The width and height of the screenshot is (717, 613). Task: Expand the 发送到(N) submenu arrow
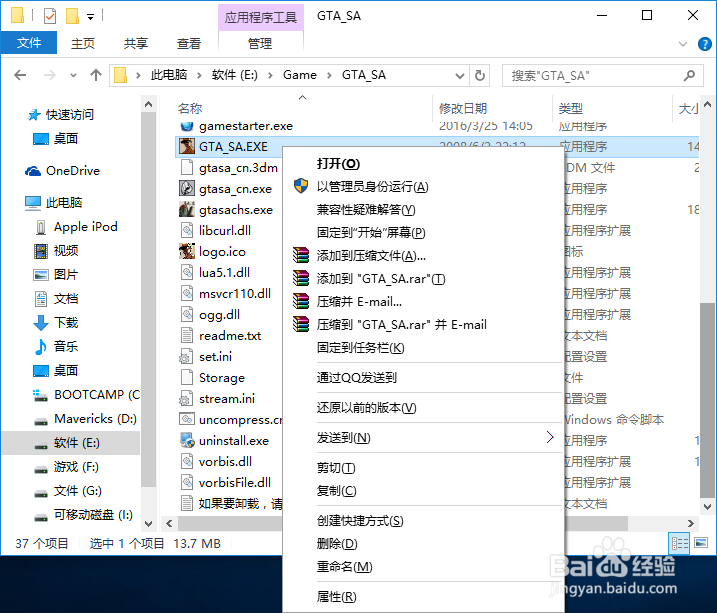click(550, 437)
